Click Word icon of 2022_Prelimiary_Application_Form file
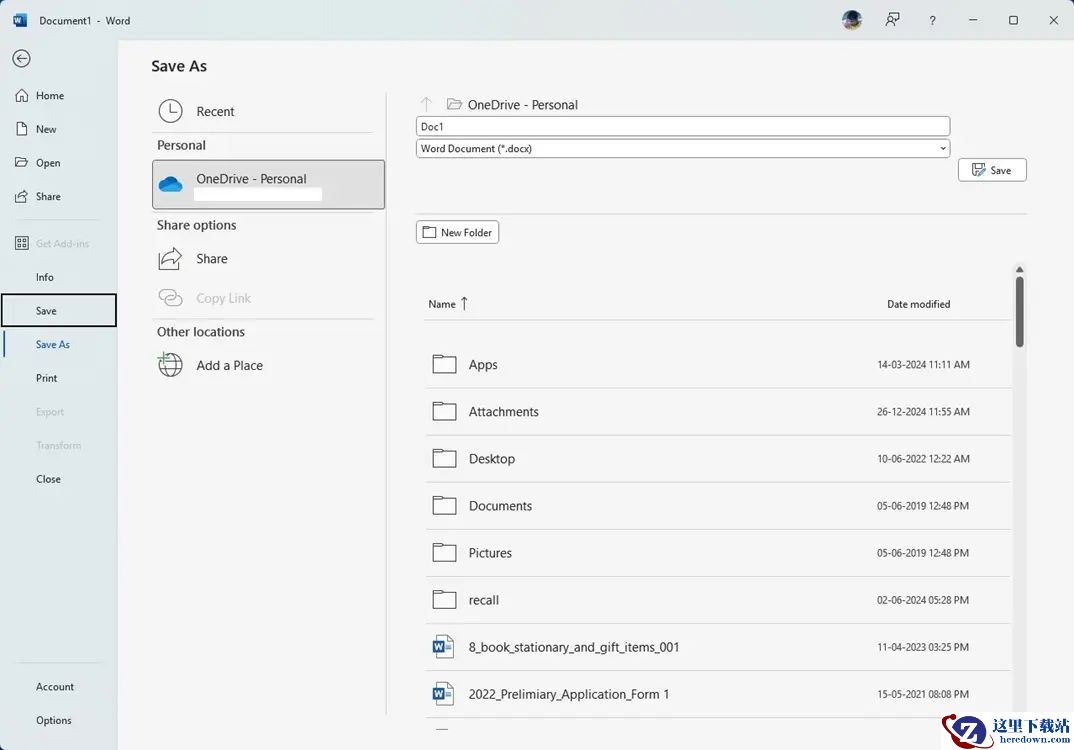Screen dimensions: 1074x750 (x=443, y=694)
